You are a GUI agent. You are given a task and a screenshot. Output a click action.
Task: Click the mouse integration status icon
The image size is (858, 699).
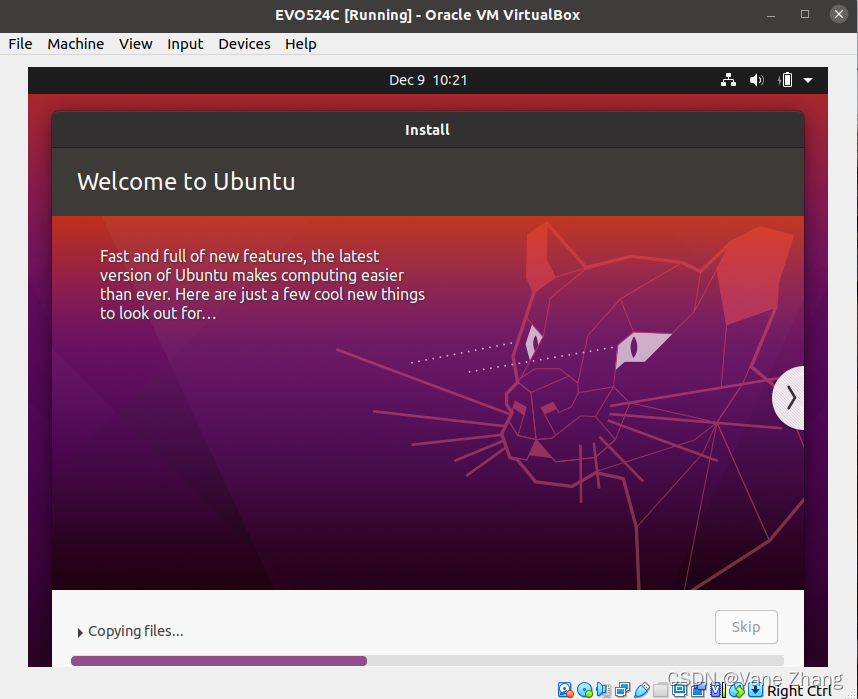737,690
